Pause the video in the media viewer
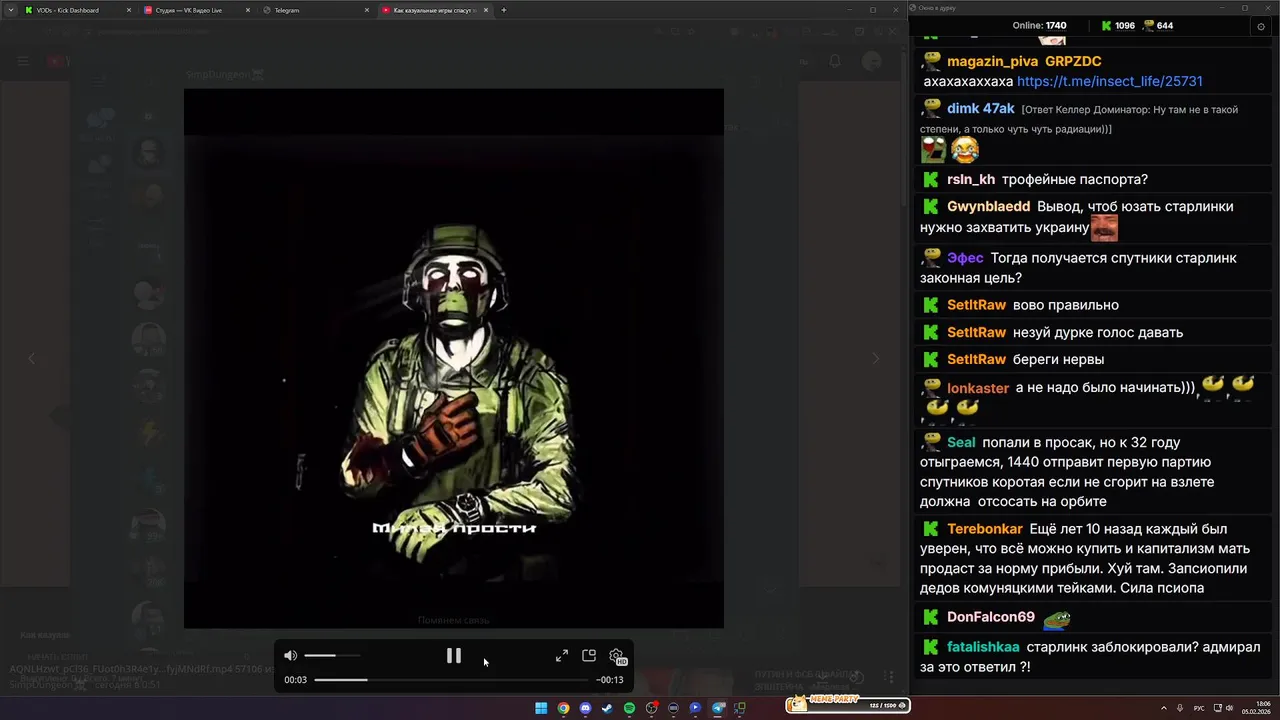1280x720 pixels. 453,656
